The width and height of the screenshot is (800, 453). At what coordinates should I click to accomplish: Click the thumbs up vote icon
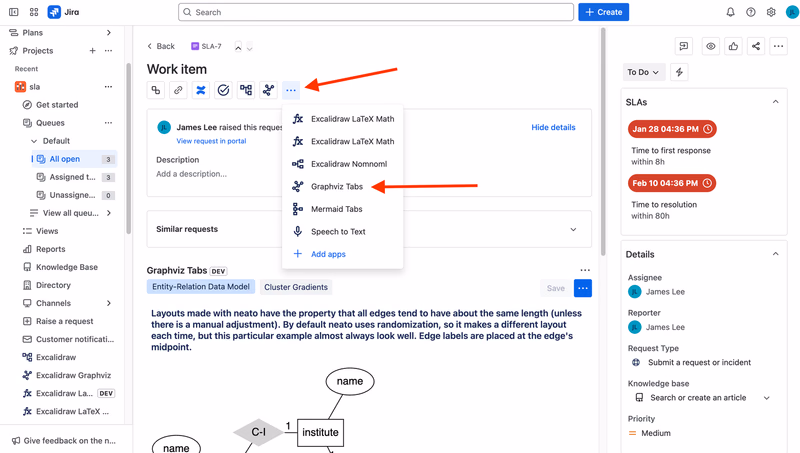pyautogui.click(x=733, y=46)
